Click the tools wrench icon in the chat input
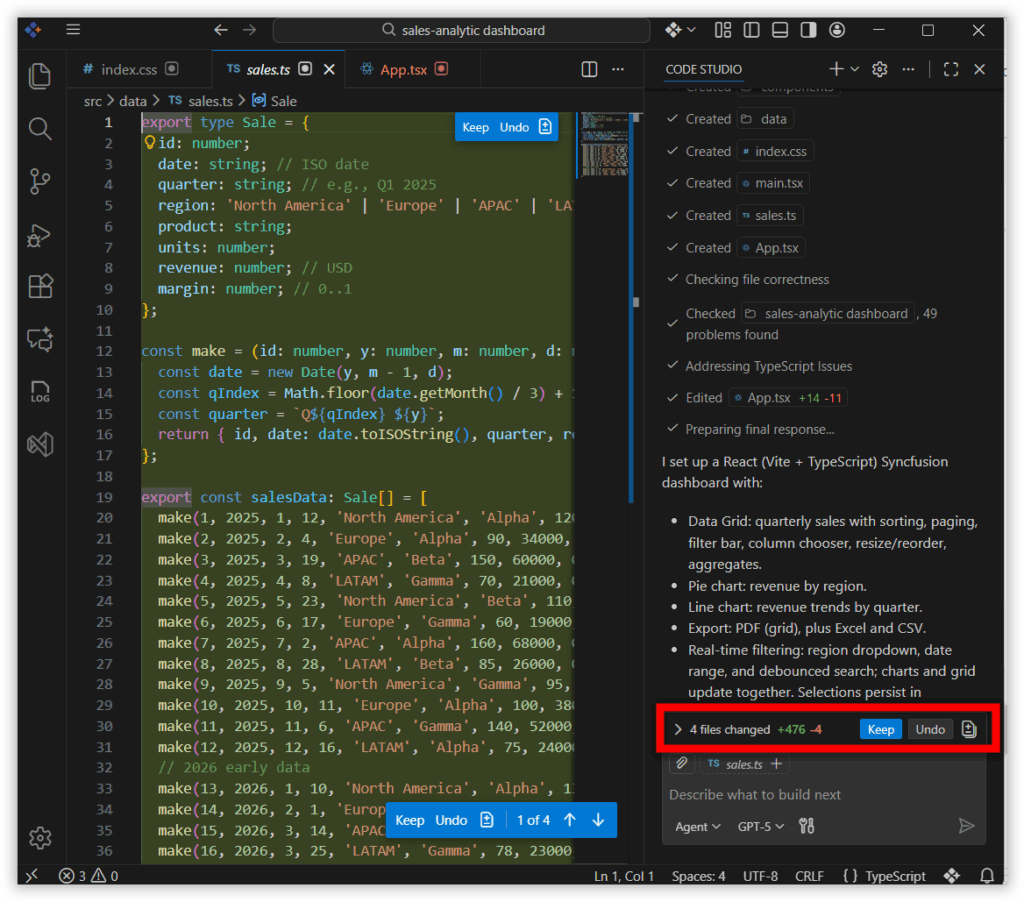Screen dimensions: 1024x902 pyautogui.click(x=806, y=826)
